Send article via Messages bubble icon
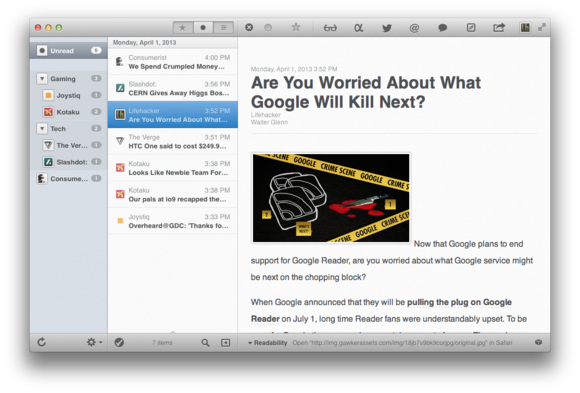Image resolution: width=580 pixels, height=393 pixels. (442, 28)
